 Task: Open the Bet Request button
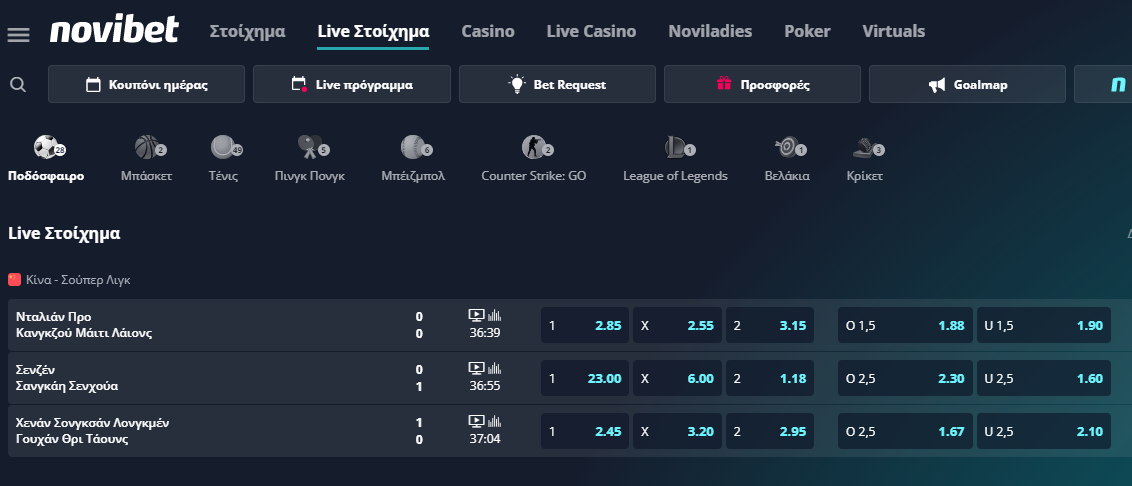pos(557,85)
